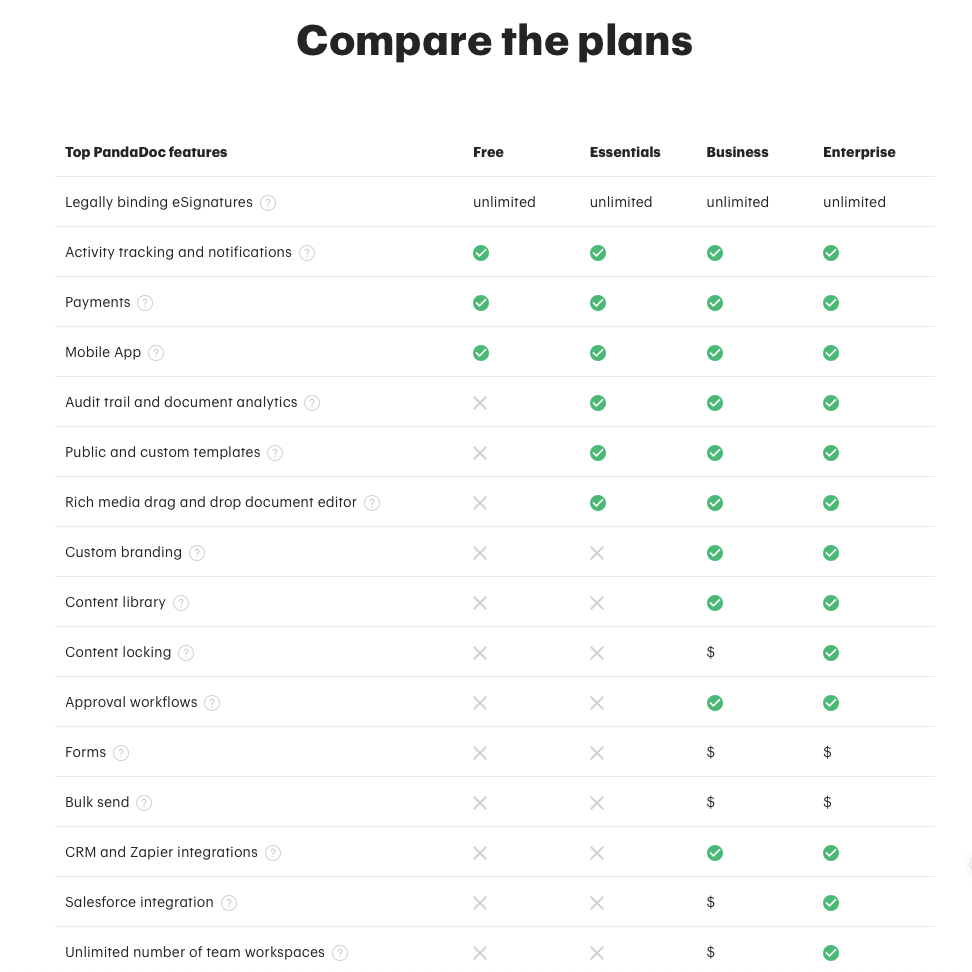Select the Business checkmark for CRM integrations
This screenshot has height=972, width=972.
tap(714, 852)
